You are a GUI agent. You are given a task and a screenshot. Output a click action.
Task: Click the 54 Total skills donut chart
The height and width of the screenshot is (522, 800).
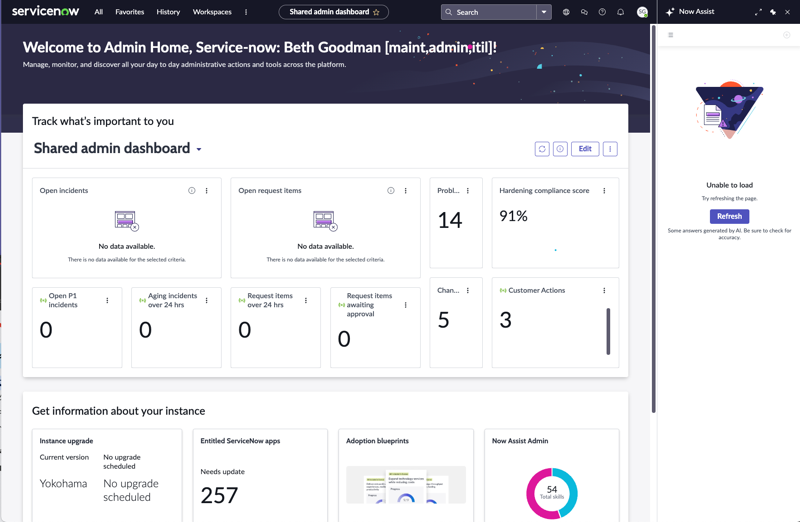(x=552, y=493)
